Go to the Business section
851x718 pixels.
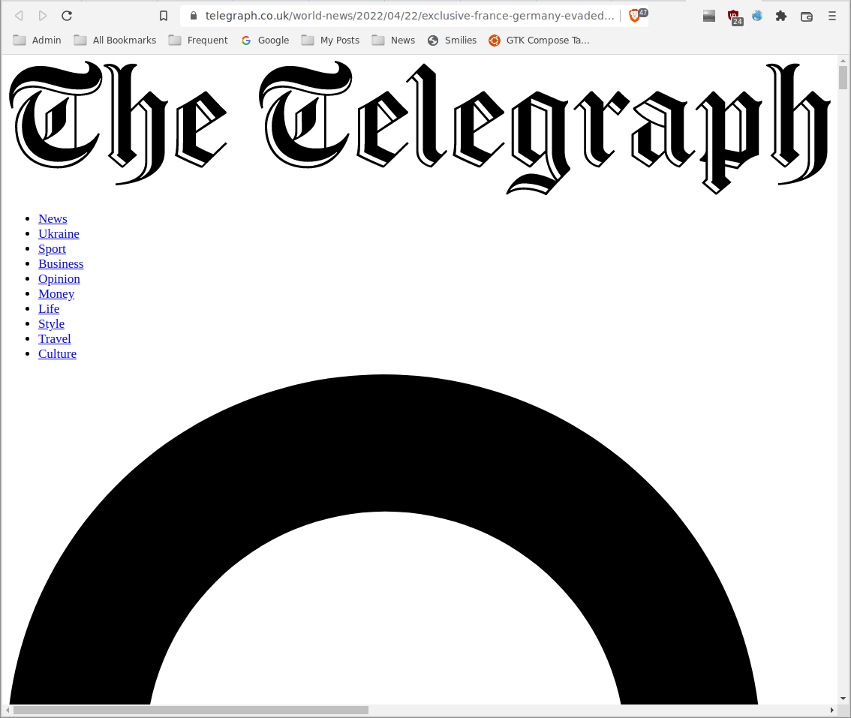(x=61, y=264)
